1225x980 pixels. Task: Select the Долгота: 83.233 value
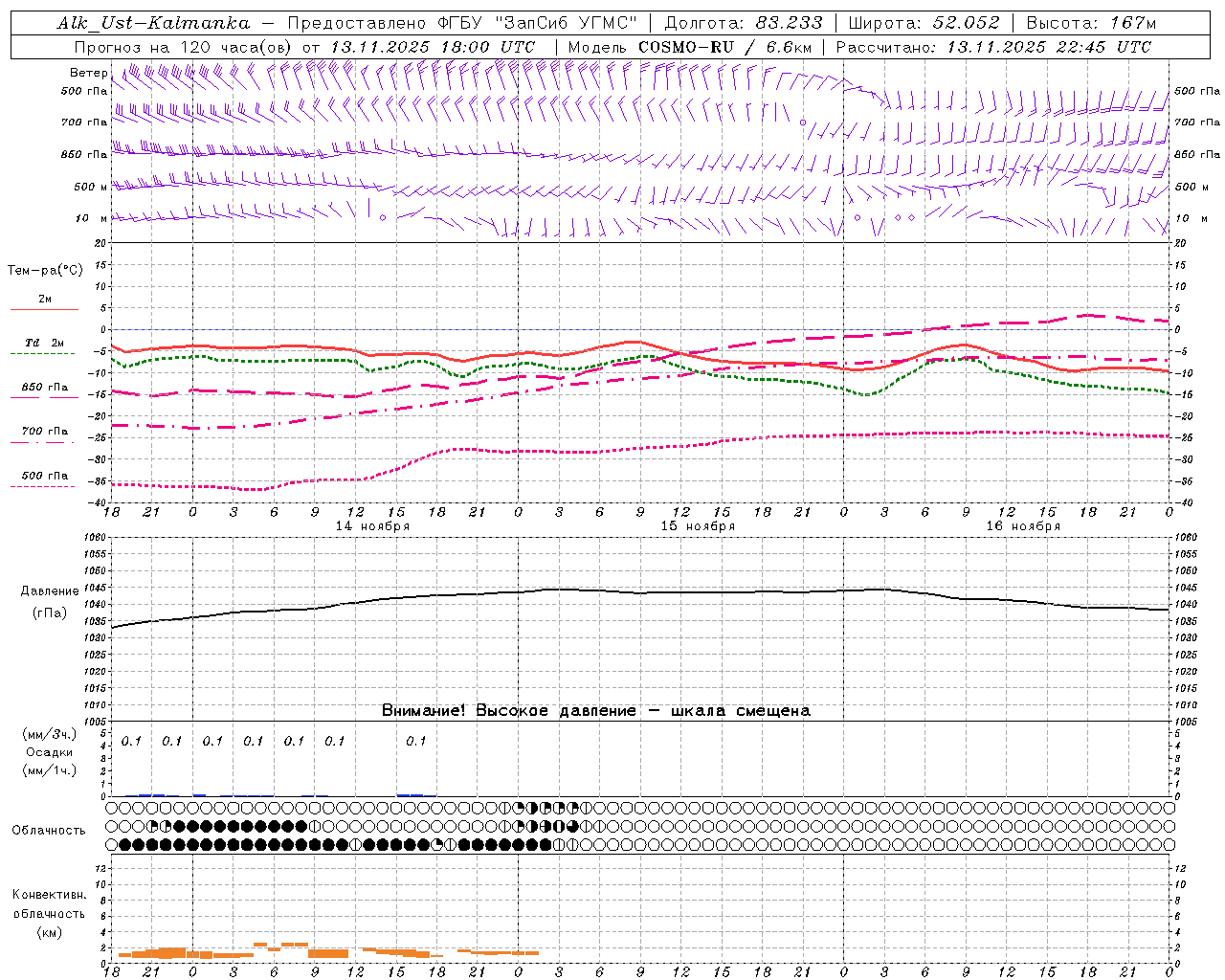click(x=742, y=24)
